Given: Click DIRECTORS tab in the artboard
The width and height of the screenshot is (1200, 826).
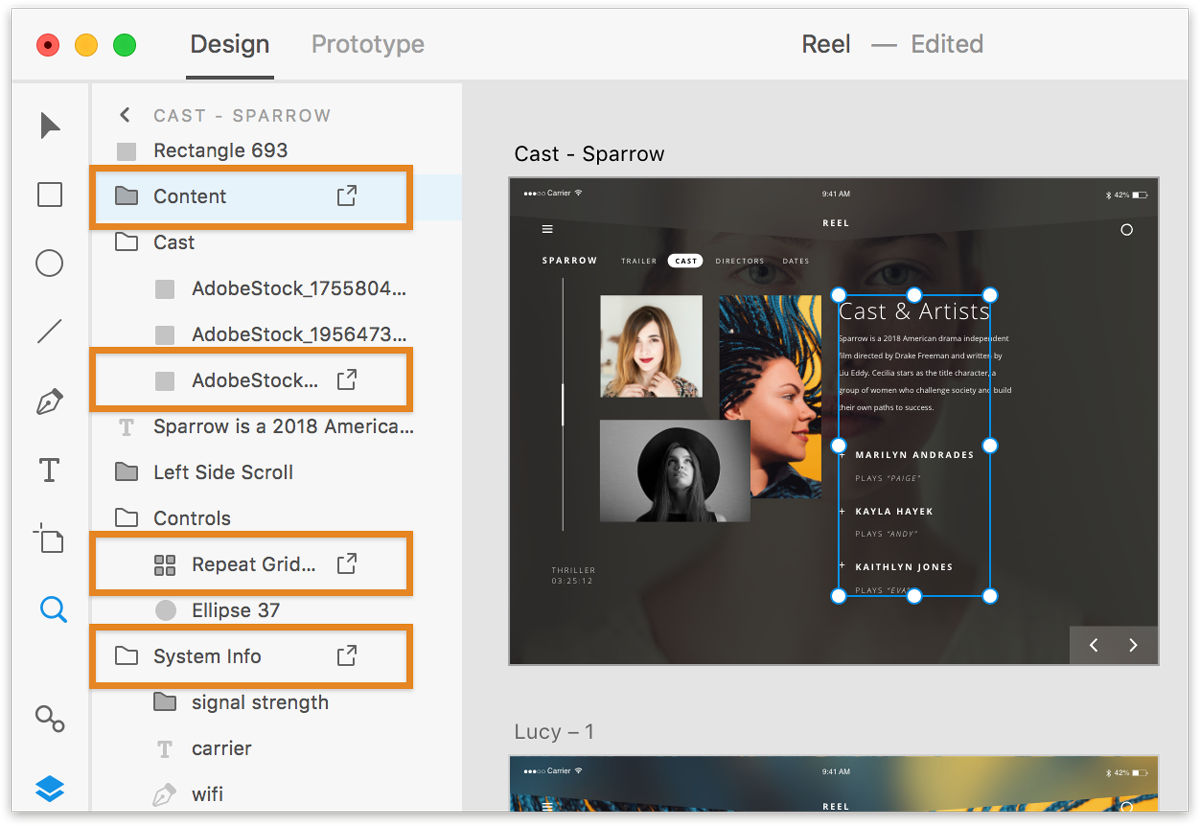Looking at the screenshot, I should pyautogui.click(x=739, y=261).
